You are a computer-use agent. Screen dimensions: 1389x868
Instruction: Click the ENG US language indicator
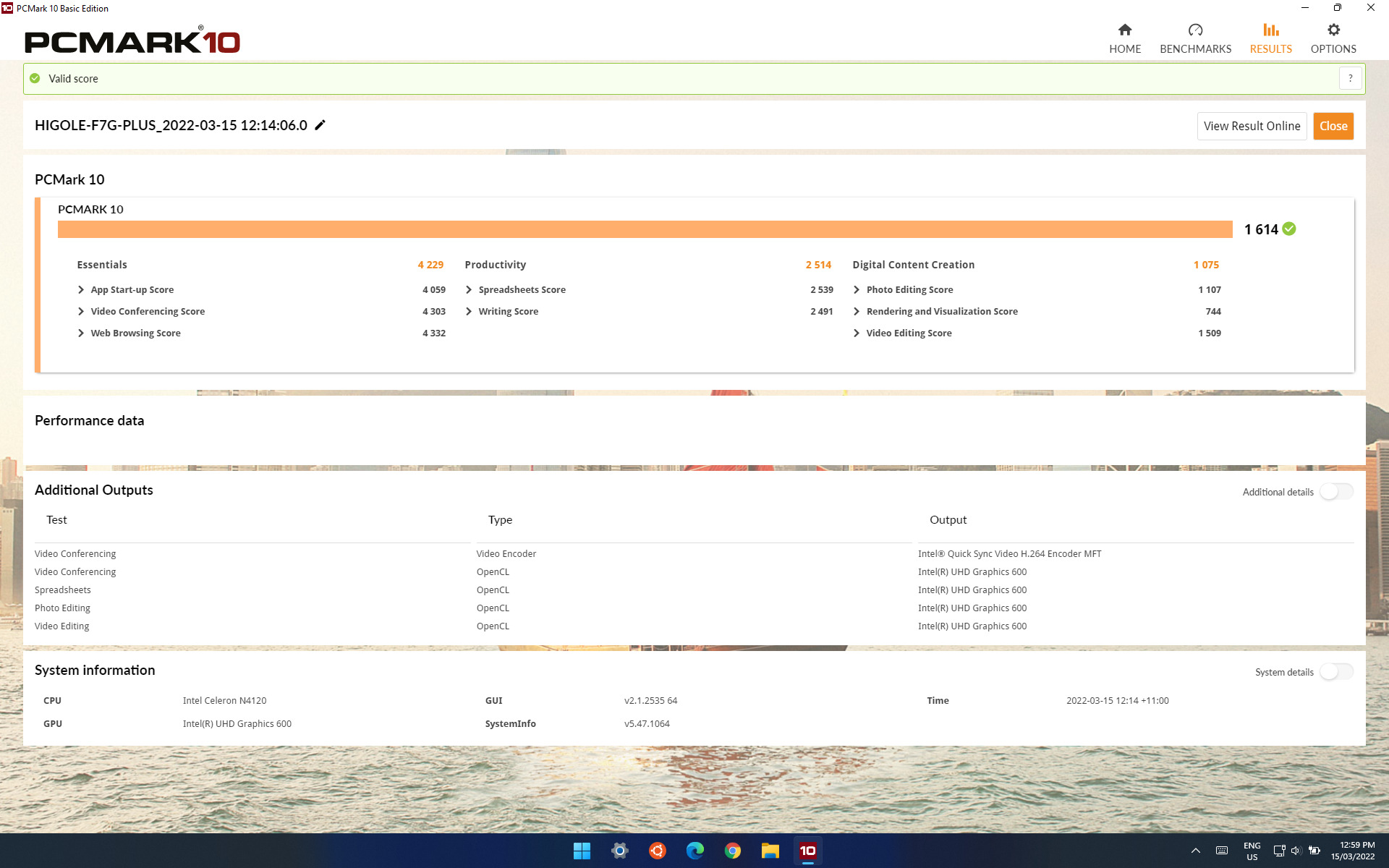[1252, 851]
